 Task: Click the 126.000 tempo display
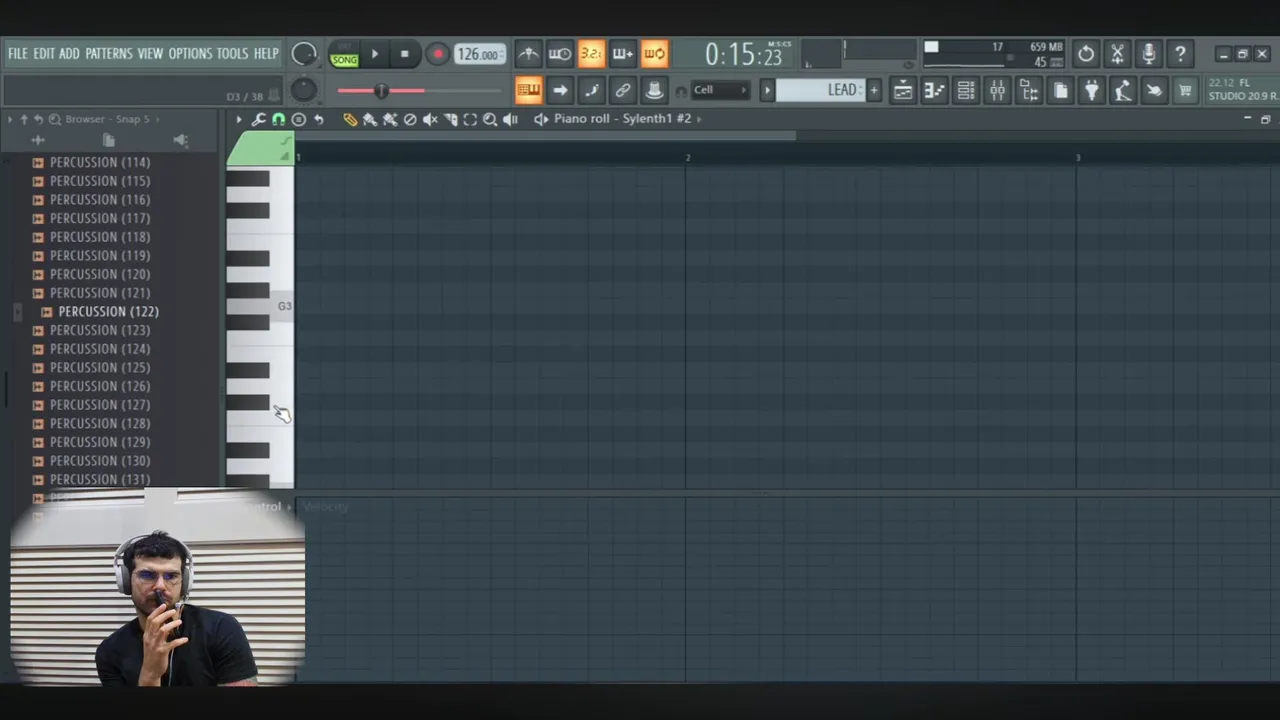479,54
